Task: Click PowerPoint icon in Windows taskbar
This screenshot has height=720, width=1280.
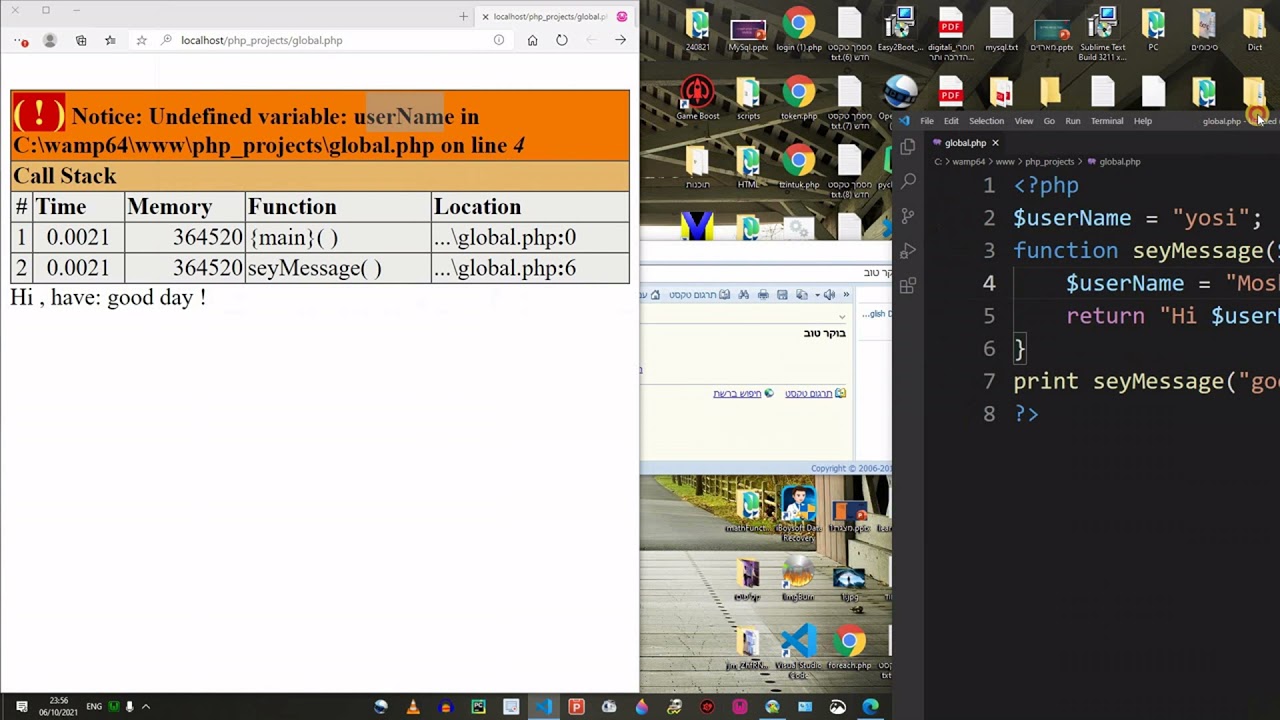Action: 576,707
